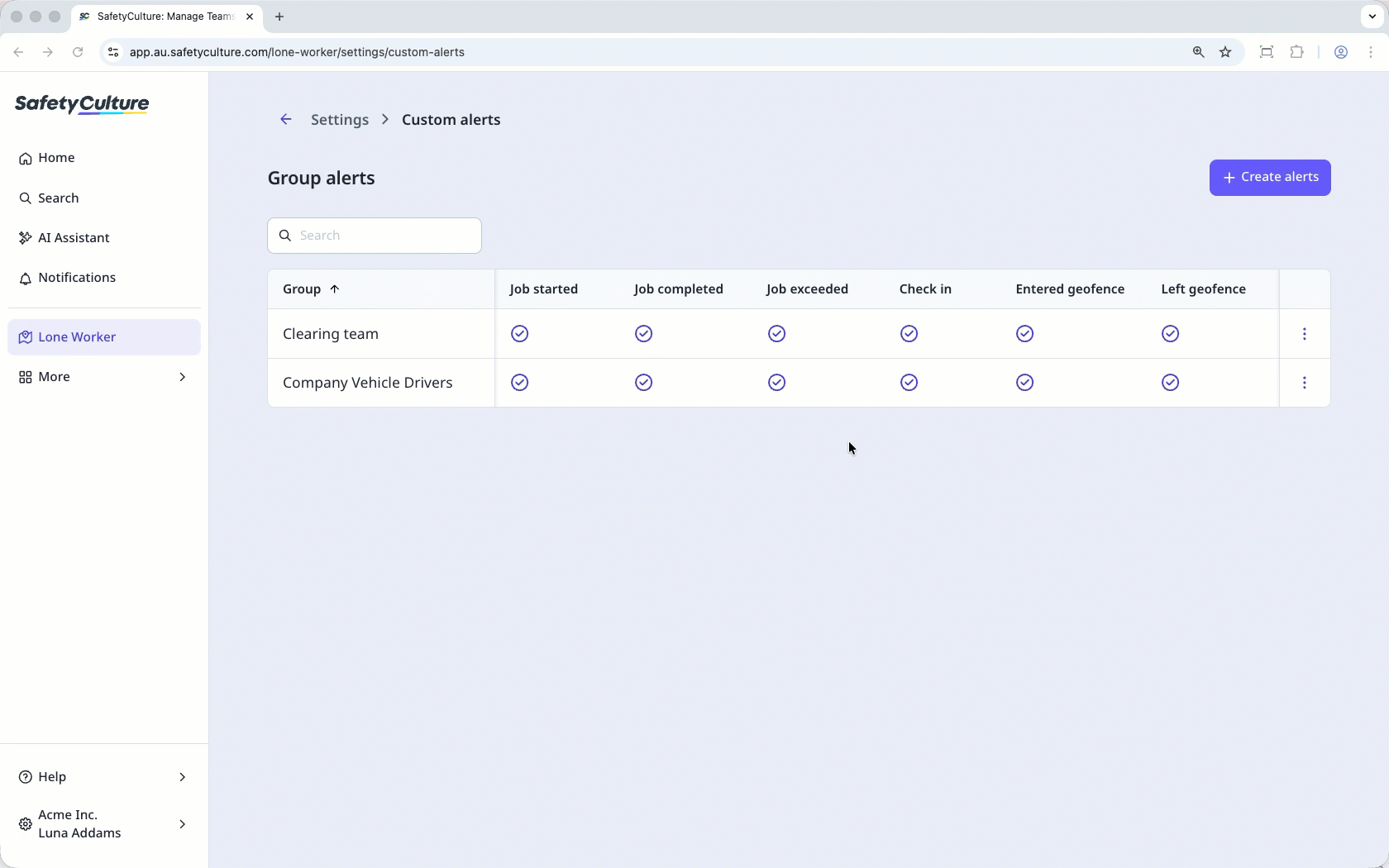Open the browser extensions puzzle icon
The height and width of the screenshot is (868, 1389).
[1296, 52]
